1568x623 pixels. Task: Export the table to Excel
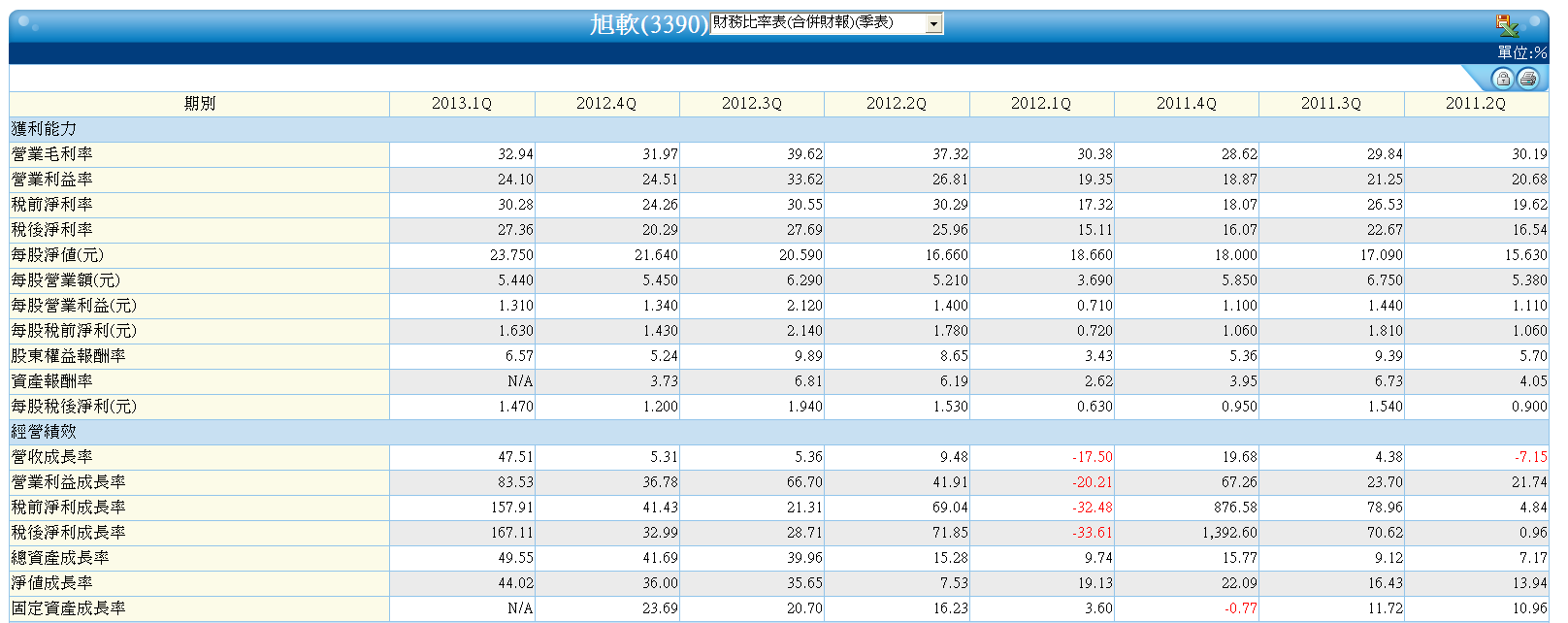[x=1507, y=26]
